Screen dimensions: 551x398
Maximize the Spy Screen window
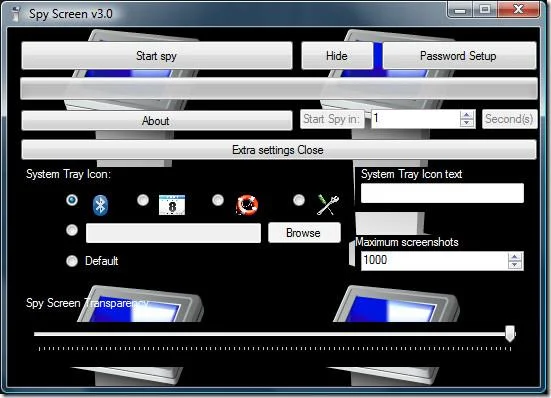(x=485, y=9)
